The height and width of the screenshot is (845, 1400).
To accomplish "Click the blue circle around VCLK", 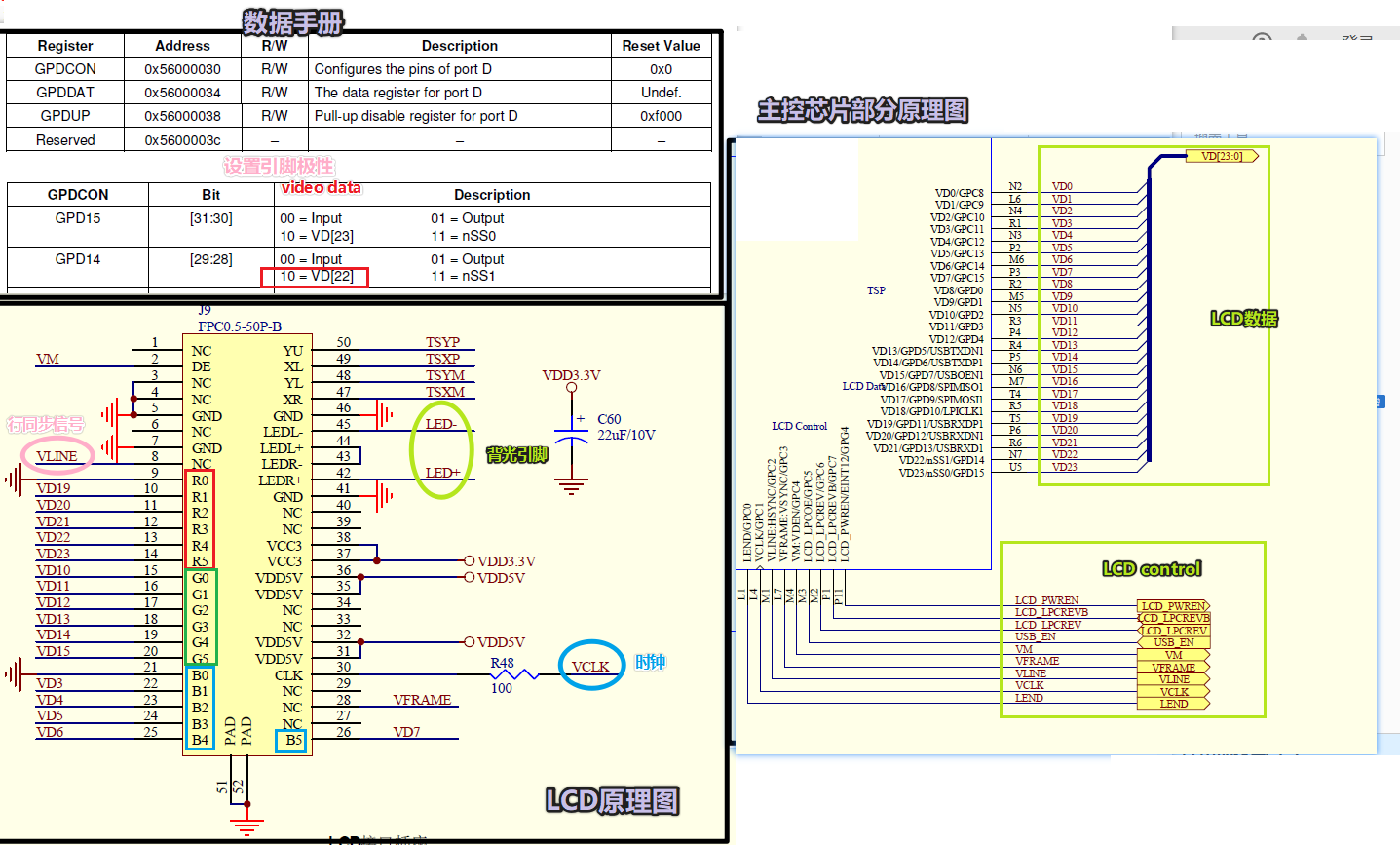I will [x=590, y=666].
